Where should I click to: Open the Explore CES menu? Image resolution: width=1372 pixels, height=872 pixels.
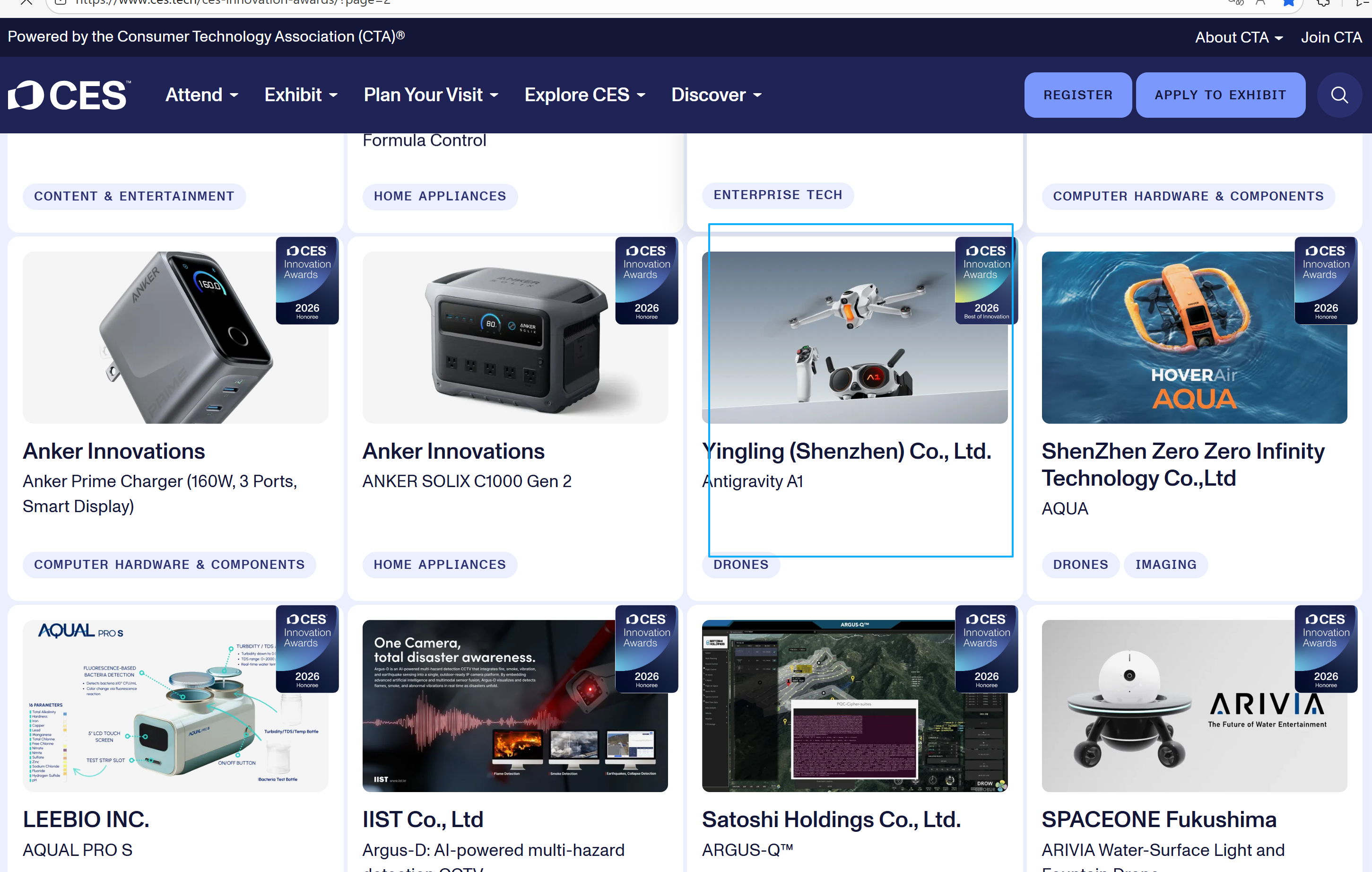[x=584, y=95]
